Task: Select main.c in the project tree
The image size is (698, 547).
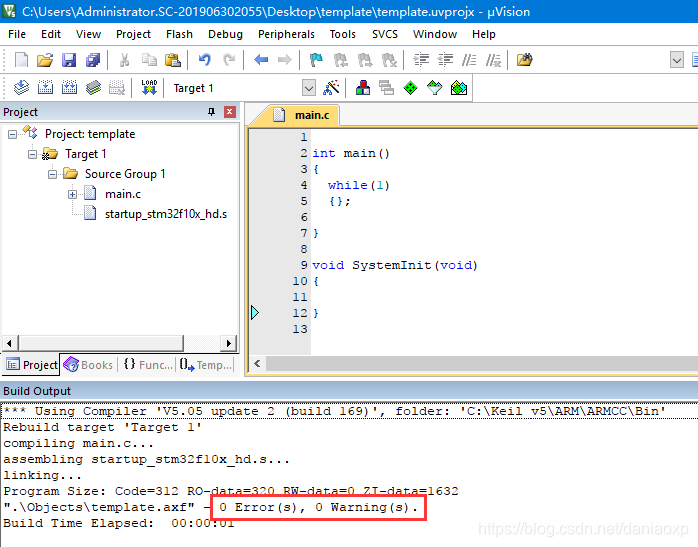Action: 123,194
